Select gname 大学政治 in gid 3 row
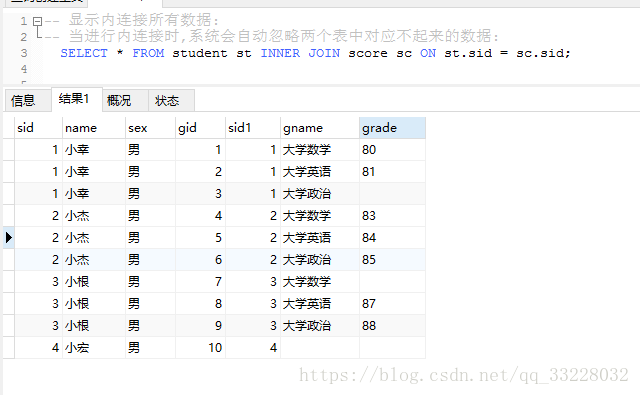The width and height of the screenshot is (640, 395). [320, 194]
